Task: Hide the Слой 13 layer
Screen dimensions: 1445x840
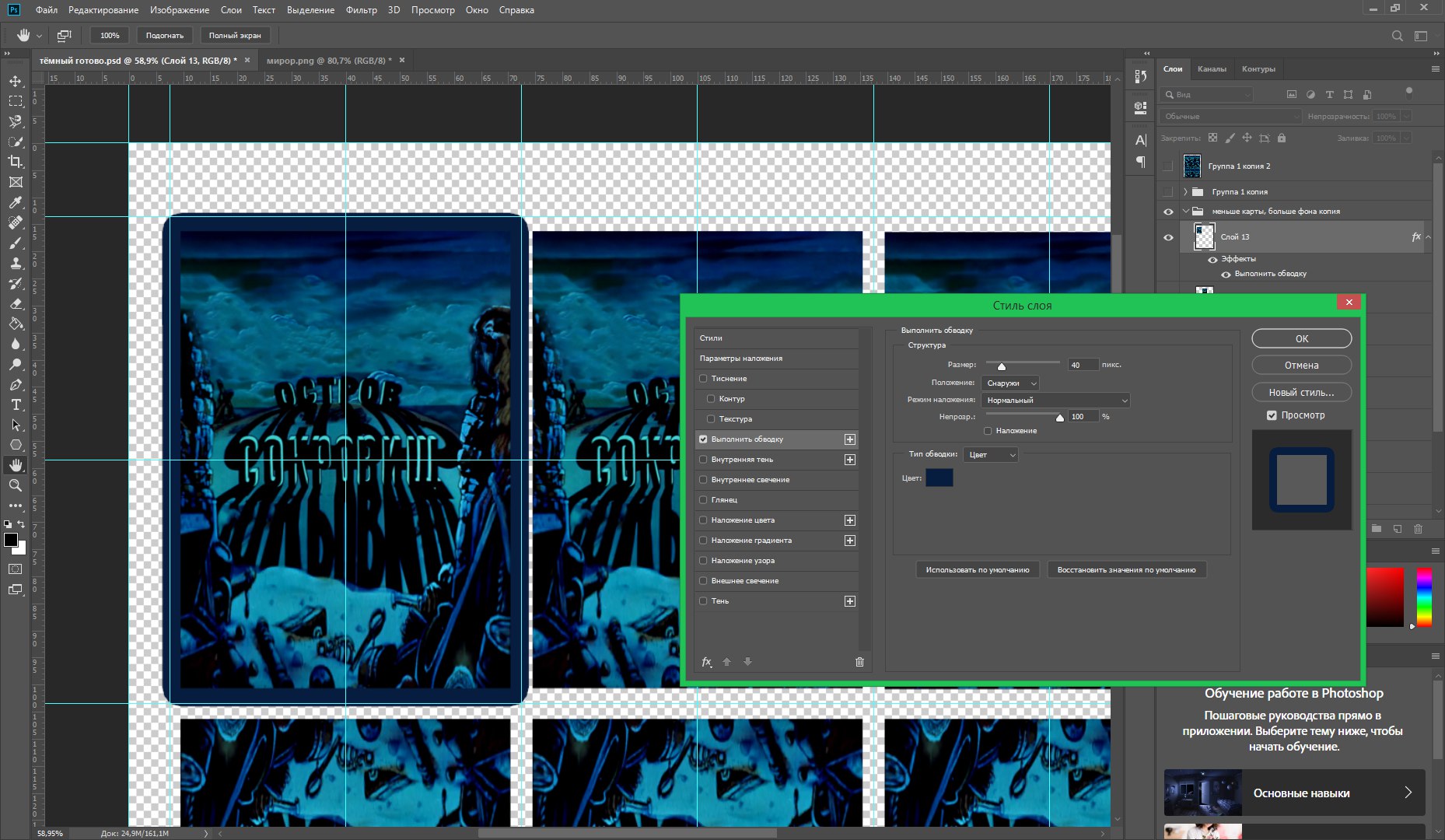Action: point(1168,237)
